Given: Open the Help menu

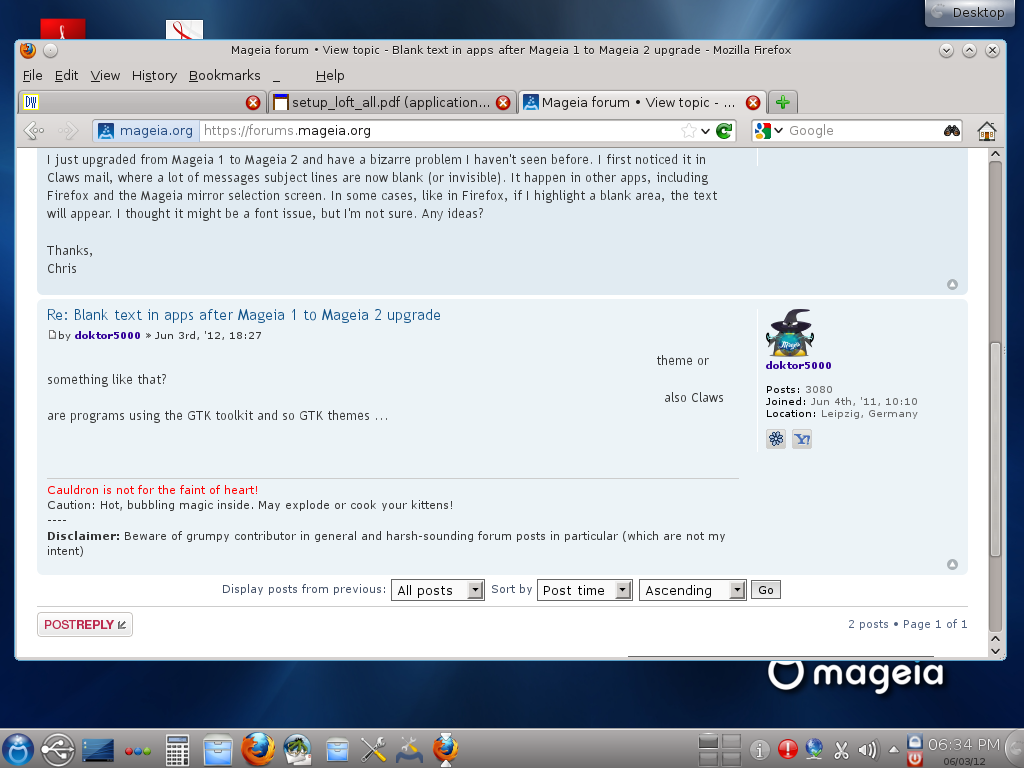Looking at the screenshot, I should [330, 76].
